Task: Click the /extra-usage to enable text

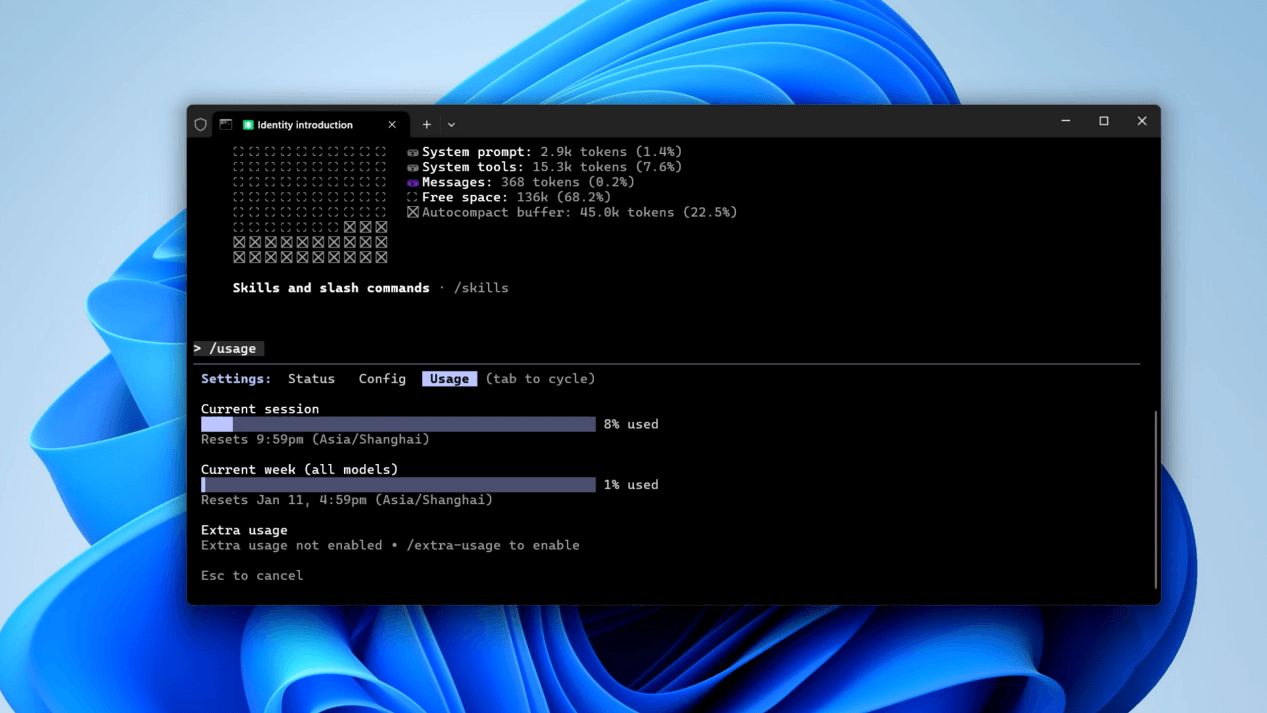Action: pyautogui.click(x=492, y=546)
